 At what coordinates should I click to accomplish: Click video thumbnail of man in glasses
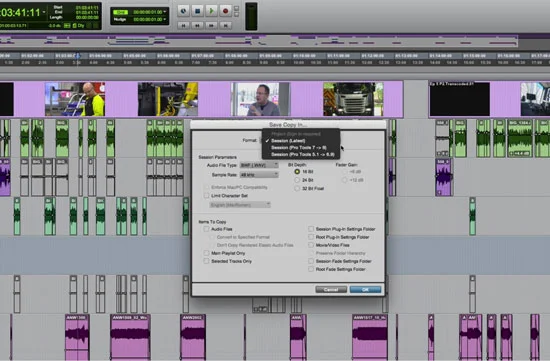(x=261, y=99)
